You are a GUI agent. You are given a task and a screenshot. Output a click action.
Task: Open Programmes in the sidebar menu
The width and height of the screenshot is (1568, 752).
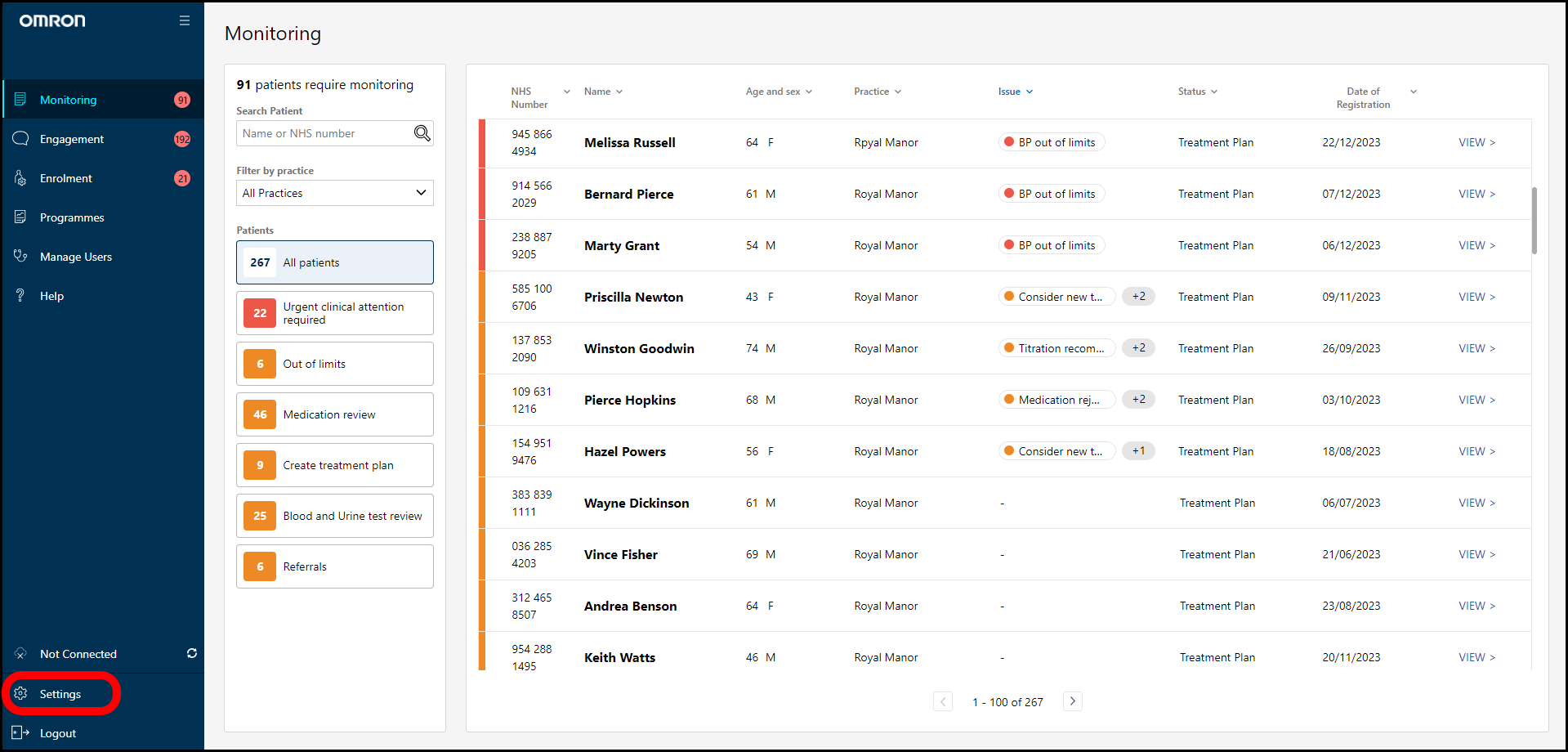pos(72,217)
